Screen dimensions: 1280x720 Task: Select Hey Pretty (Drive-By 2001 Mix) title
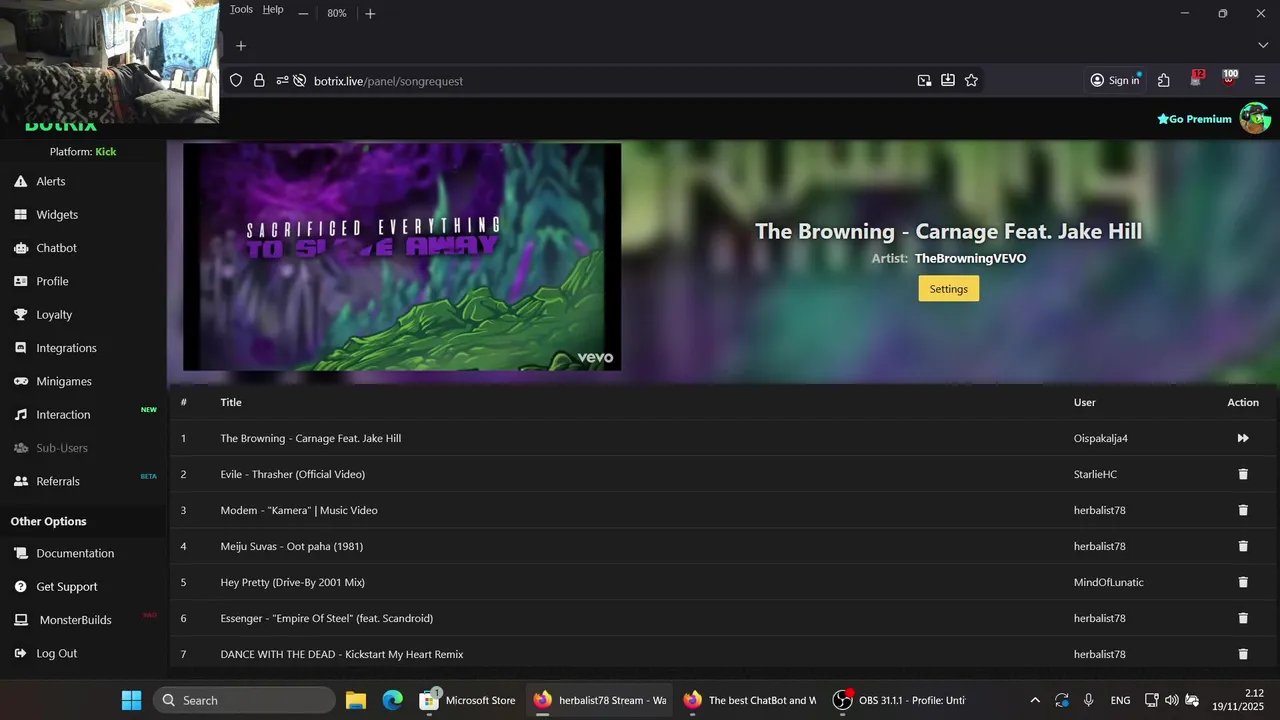click(x=293, y=582)
